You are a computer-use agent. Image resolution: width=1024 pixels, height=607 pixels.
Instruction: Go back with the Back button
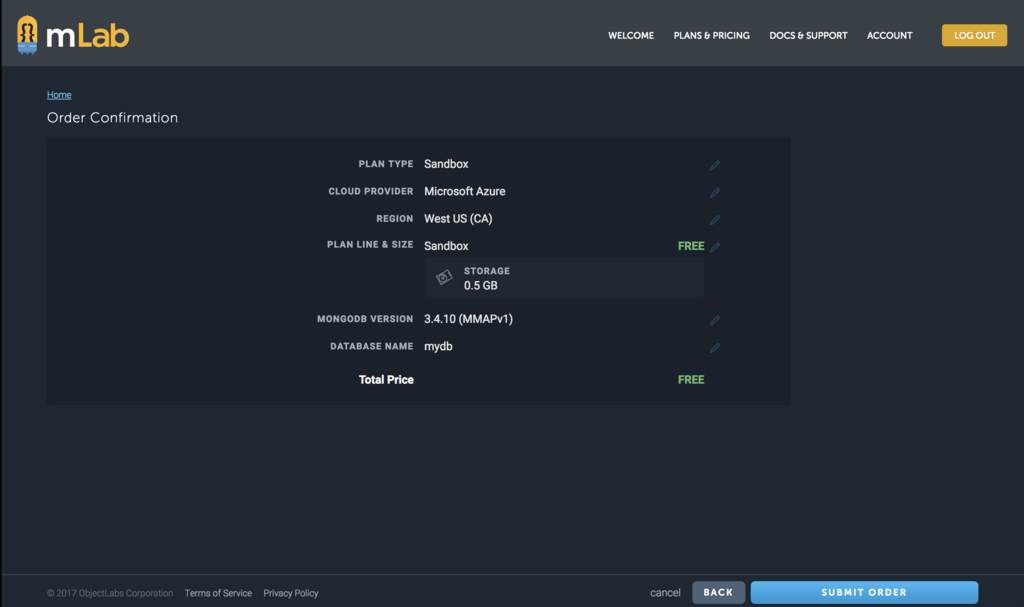pos(718,593)
